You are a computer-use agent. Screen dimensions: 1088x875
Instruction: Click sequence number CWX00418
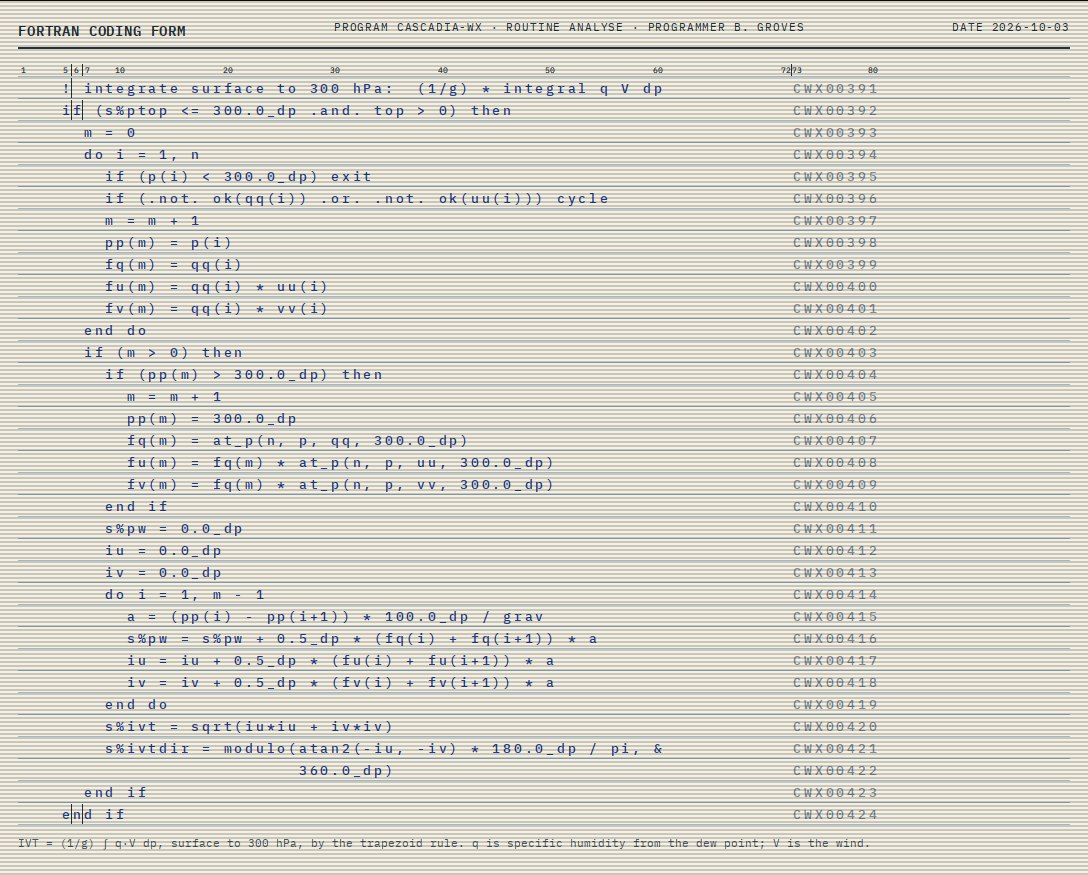pos(835,683)
